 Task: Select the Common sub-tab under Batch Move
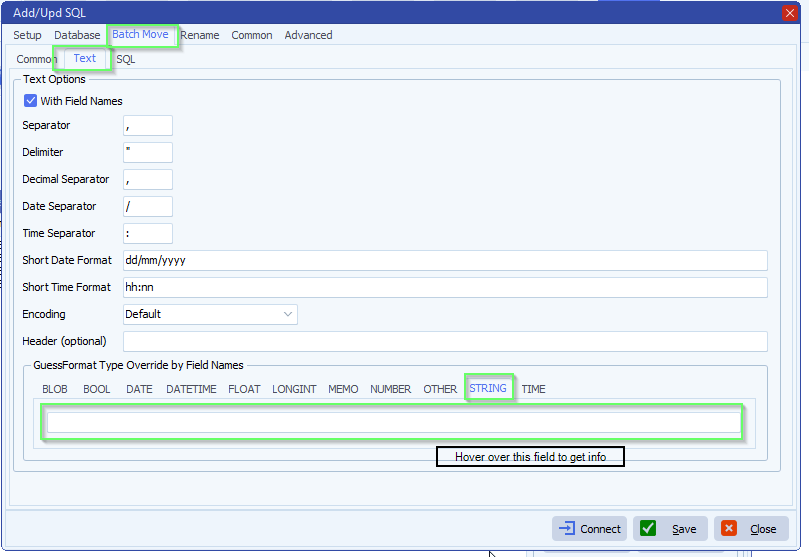35,59
